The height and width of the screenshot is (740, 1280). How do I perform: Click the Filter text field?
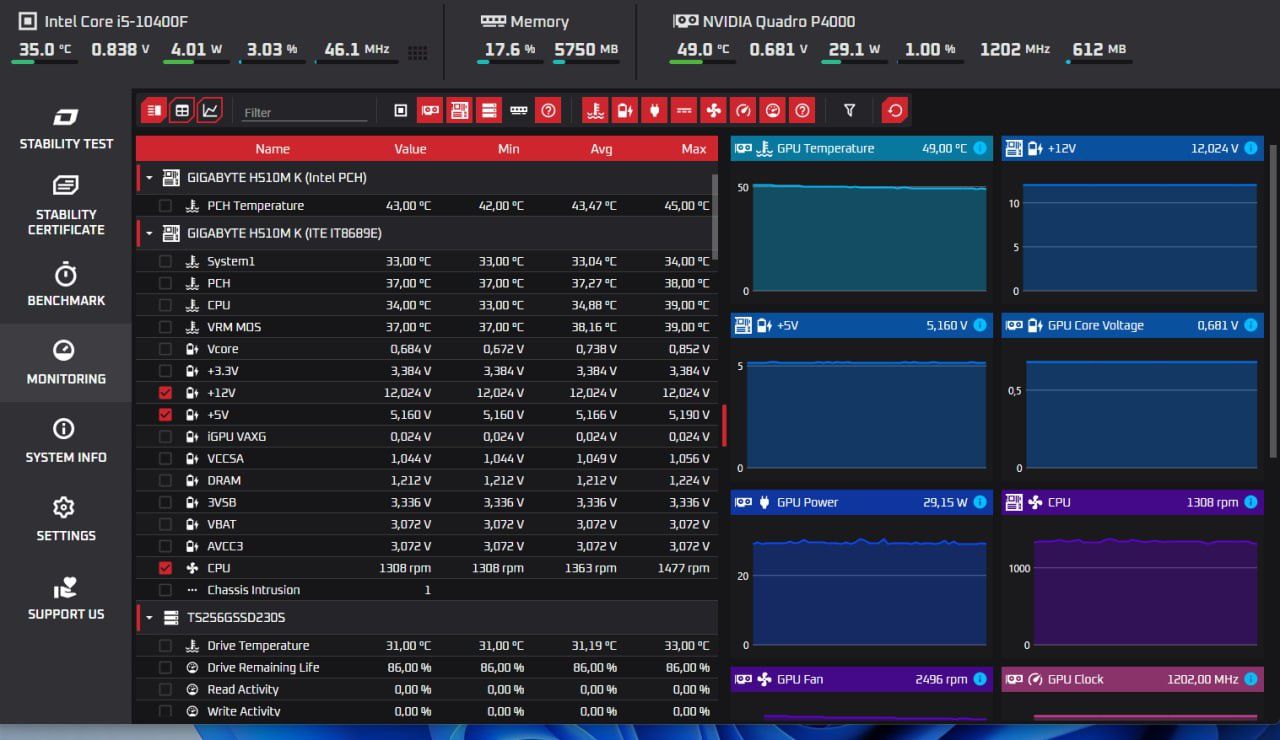[x=304, y=112]
